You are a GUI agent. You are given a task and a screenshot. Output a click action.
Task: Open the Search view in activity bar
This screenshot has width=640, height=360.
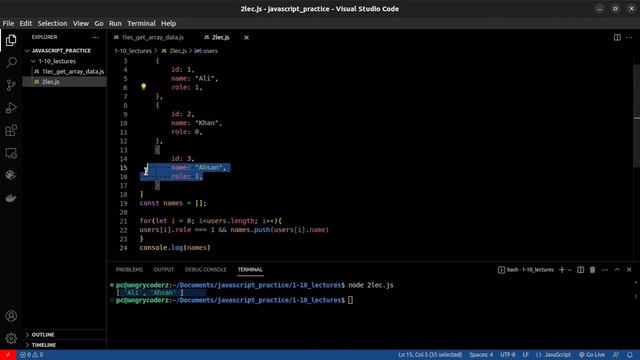point(11,62)
